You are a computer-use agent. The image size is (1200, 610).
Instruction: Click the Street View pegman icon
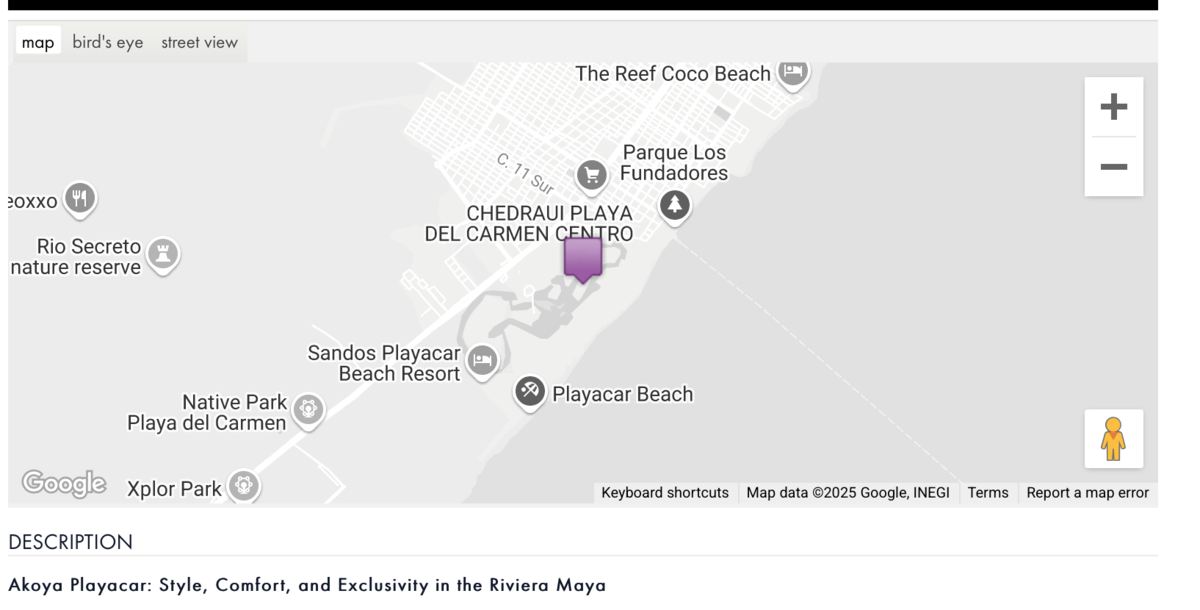tap(1113, 438)
